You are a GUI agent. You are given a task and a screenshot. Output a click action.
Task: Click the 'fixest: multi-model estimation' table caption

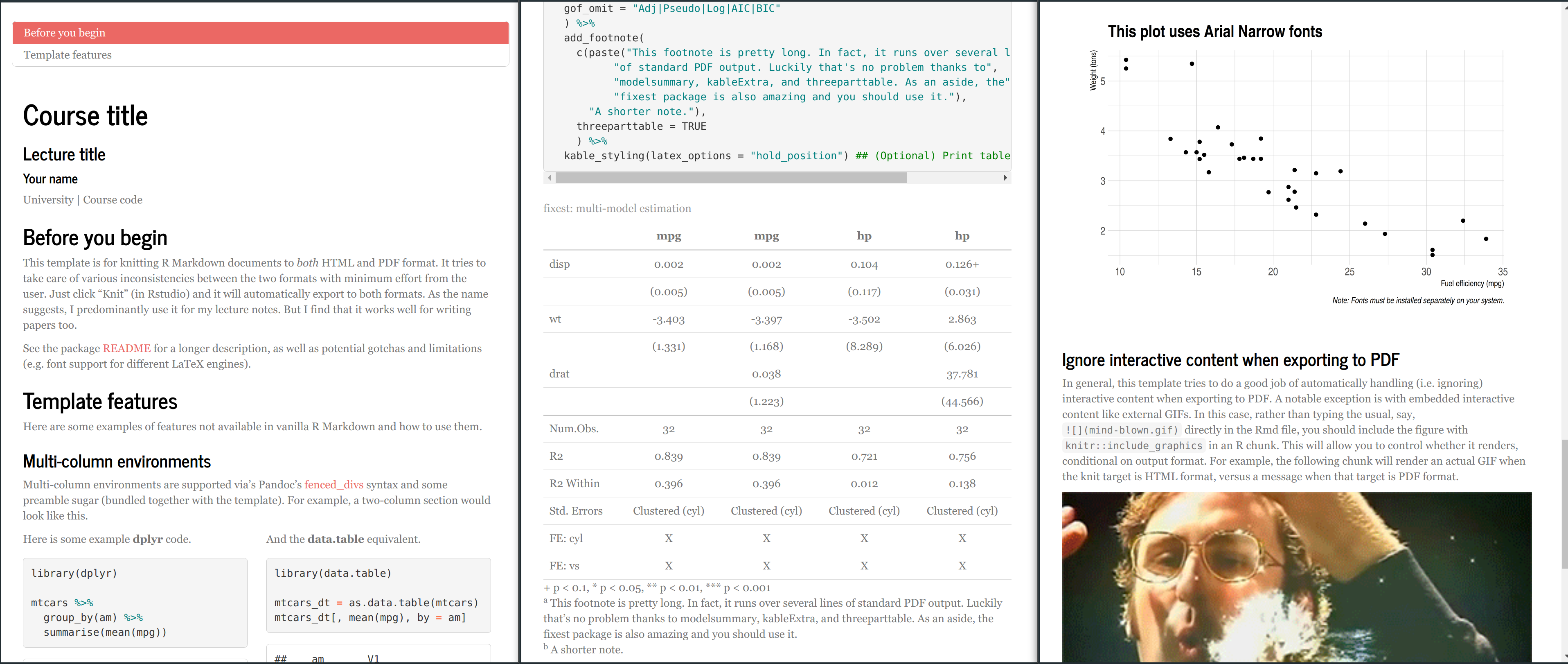coord(617,208)
